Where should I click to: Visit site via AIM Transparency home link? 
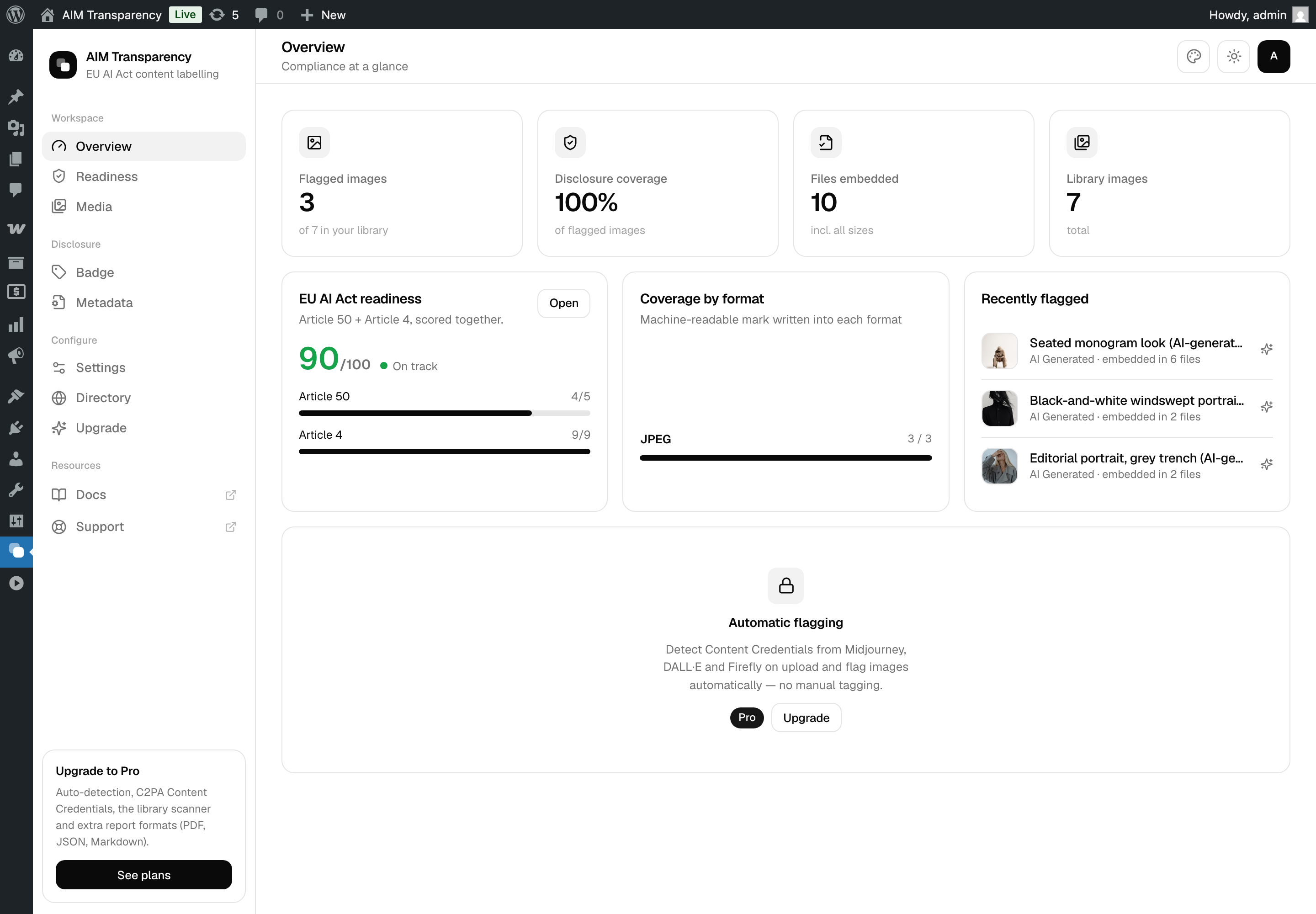101,14
